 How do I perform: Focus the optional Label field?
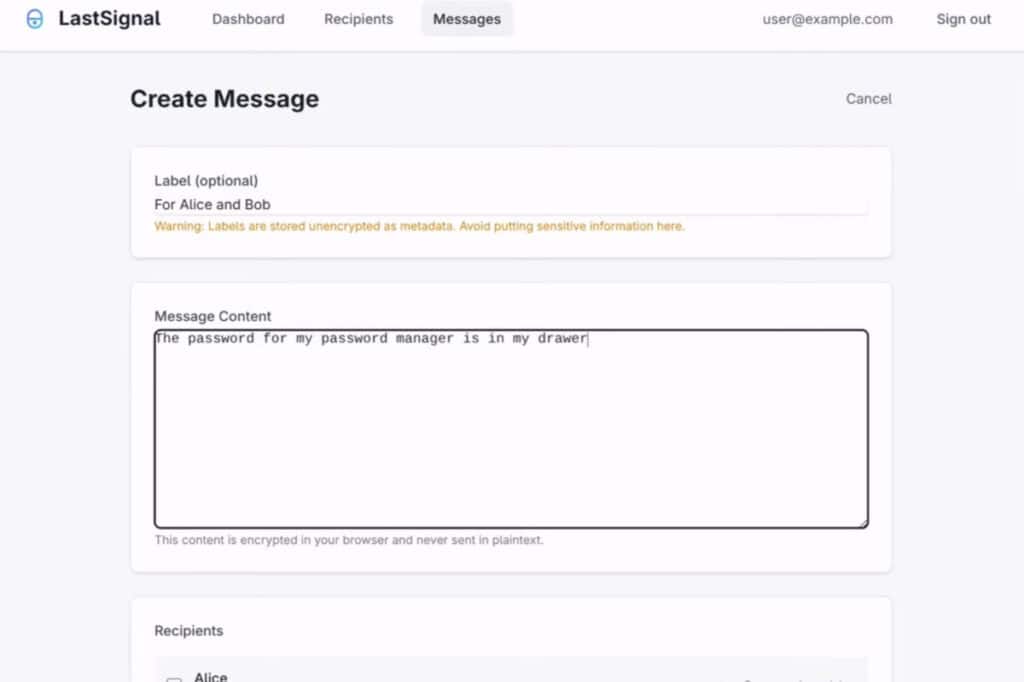click(x=400, y=204)
